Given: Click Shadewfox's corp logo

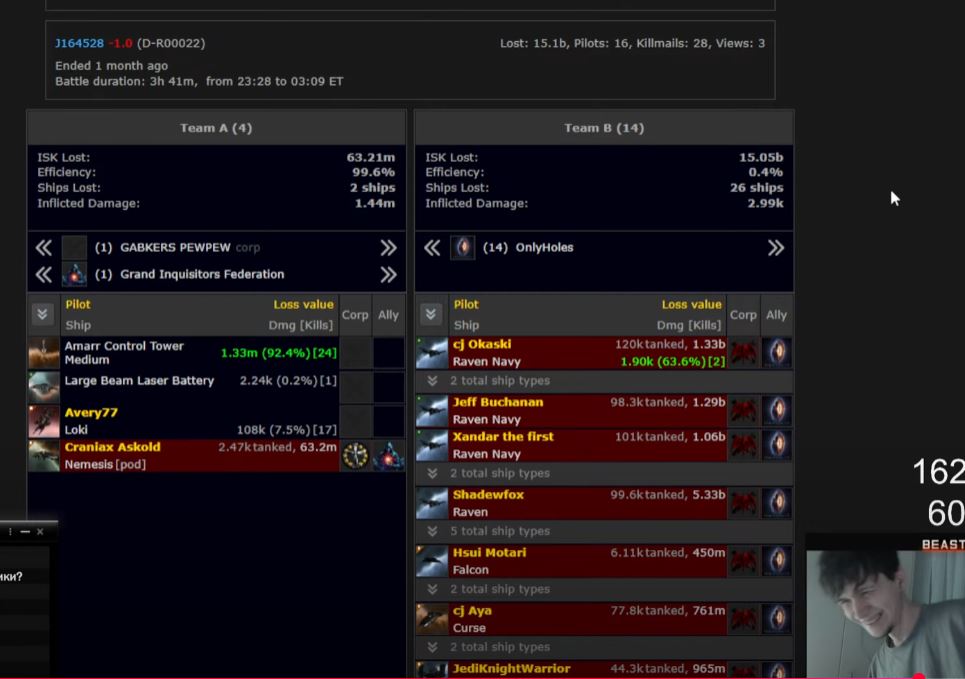Looking at the screenshot, I should (743, 503).
